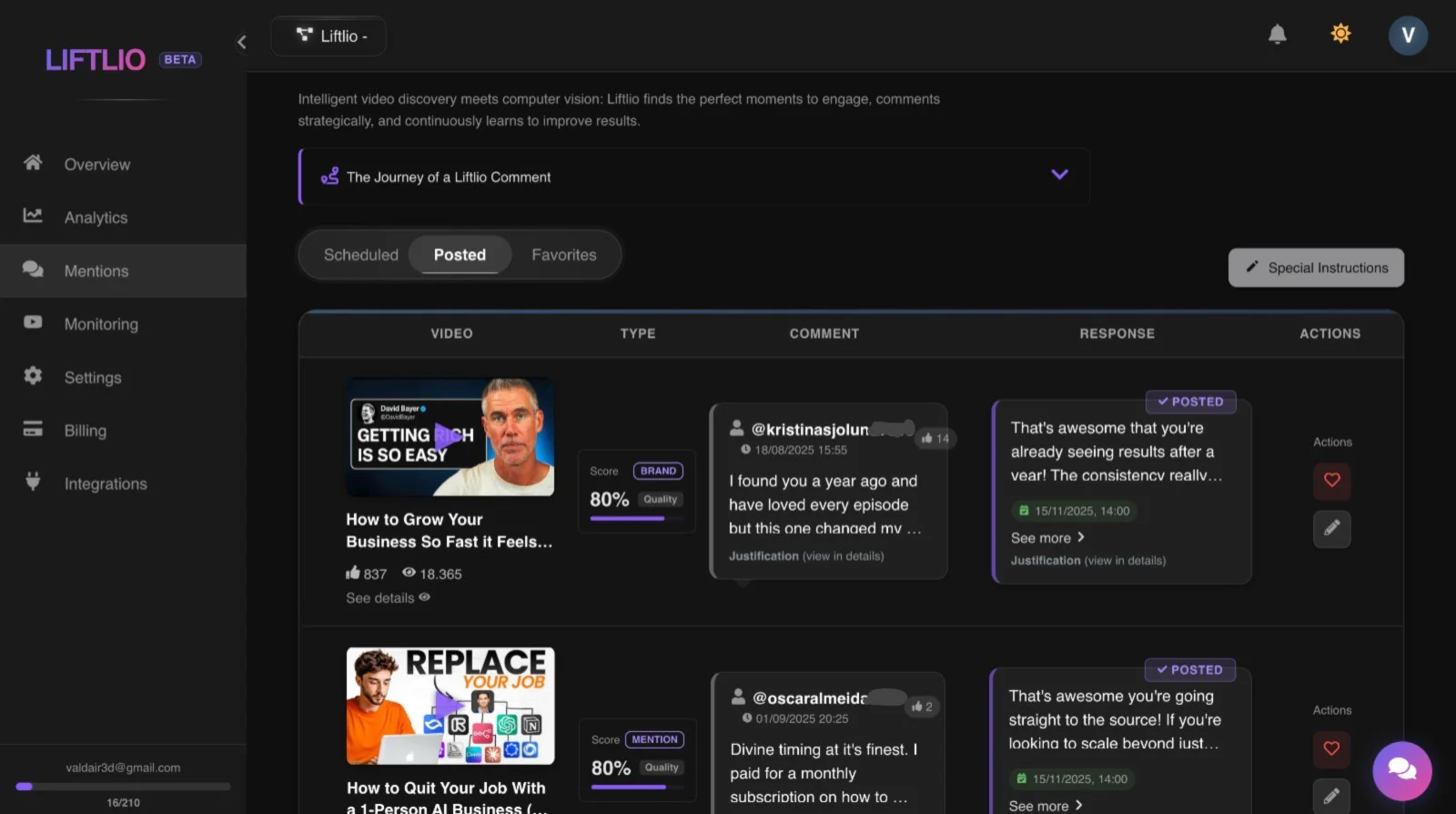Open Analytics in the sidebar
The width and height of the screenshot is (1456, 814).
coord(96,218)
